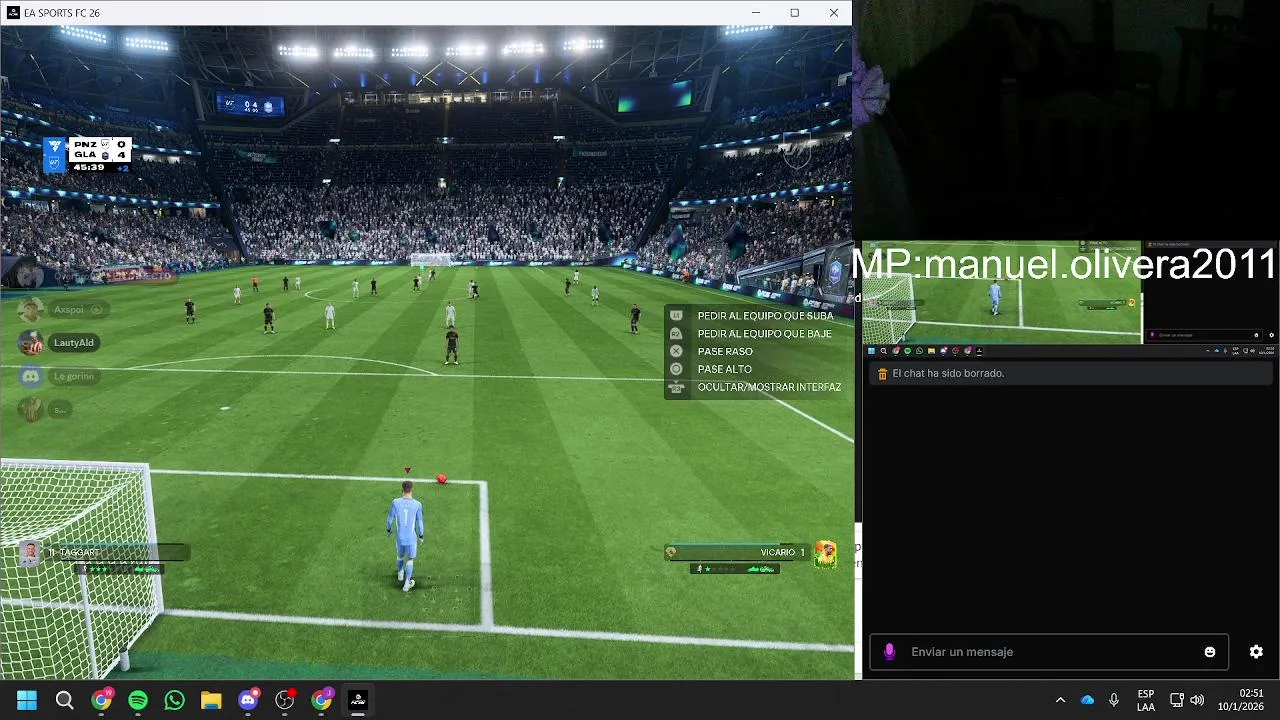Viewport: 1280px width, 720px height.
Task: Open Spotify from the taskbar
Action: (x=138, y=700)
